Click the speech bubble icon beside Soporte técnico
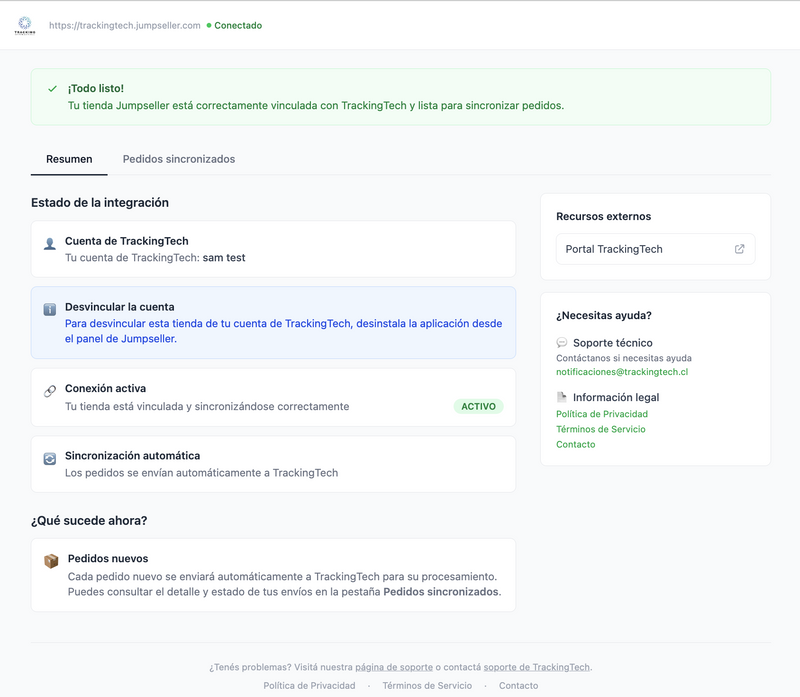Image resolution: width=800 pixels, height=697 pixels. (562, 342)
